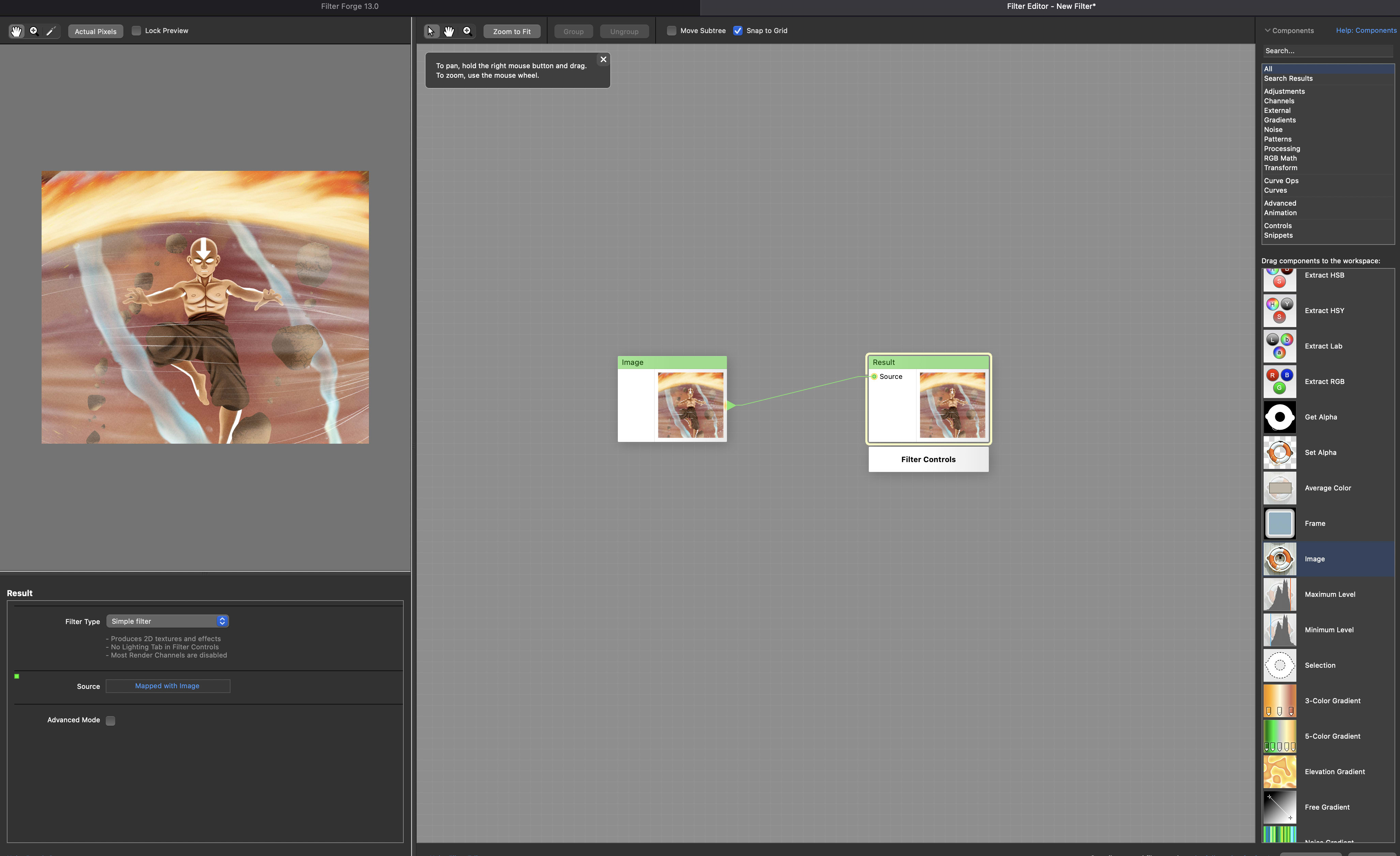Click the Extract HSY component icon
The height and width of the screenshot is (856, 1400).
1280,310
